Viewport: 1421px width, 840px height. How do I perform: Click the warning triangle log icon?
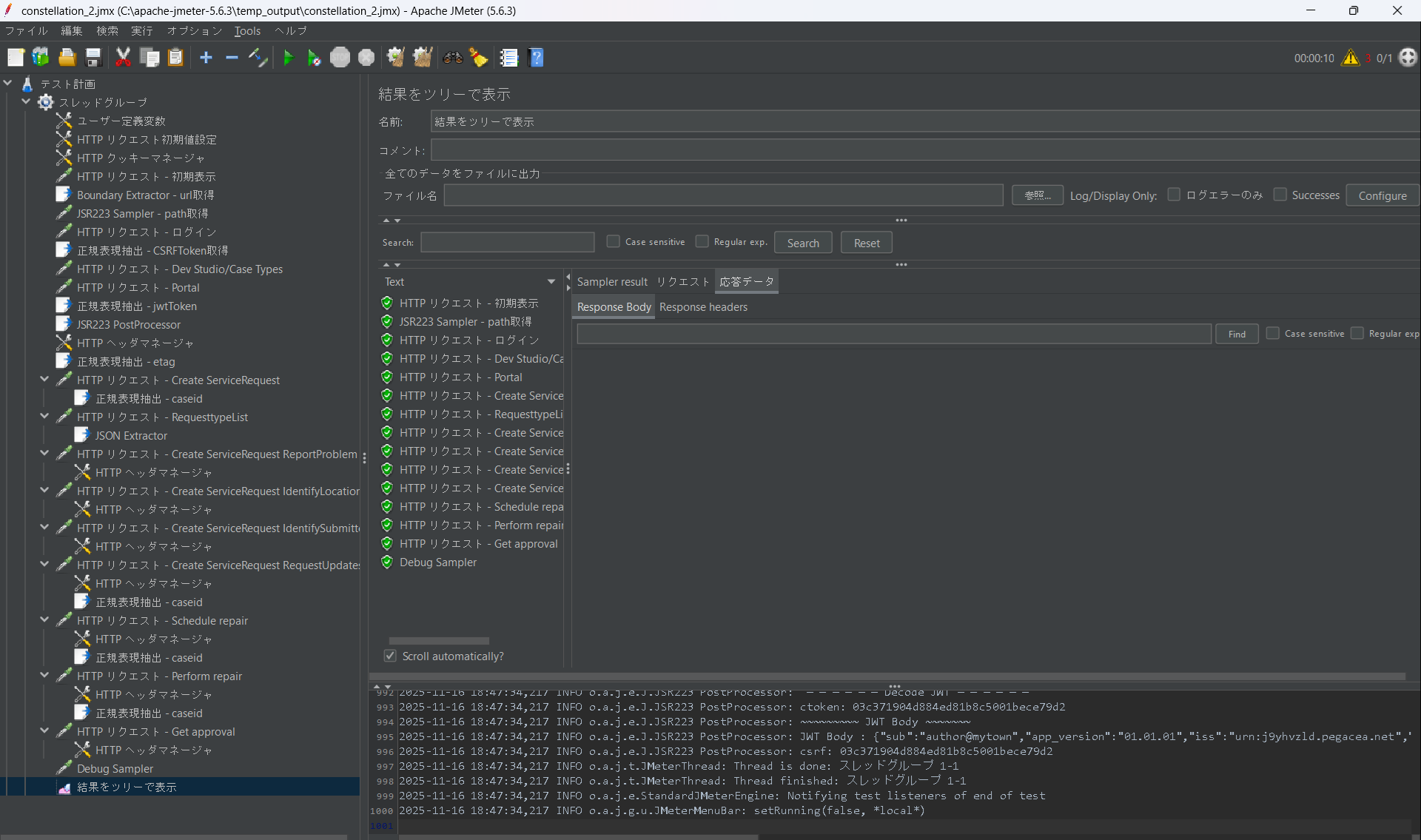[1351, 58]
